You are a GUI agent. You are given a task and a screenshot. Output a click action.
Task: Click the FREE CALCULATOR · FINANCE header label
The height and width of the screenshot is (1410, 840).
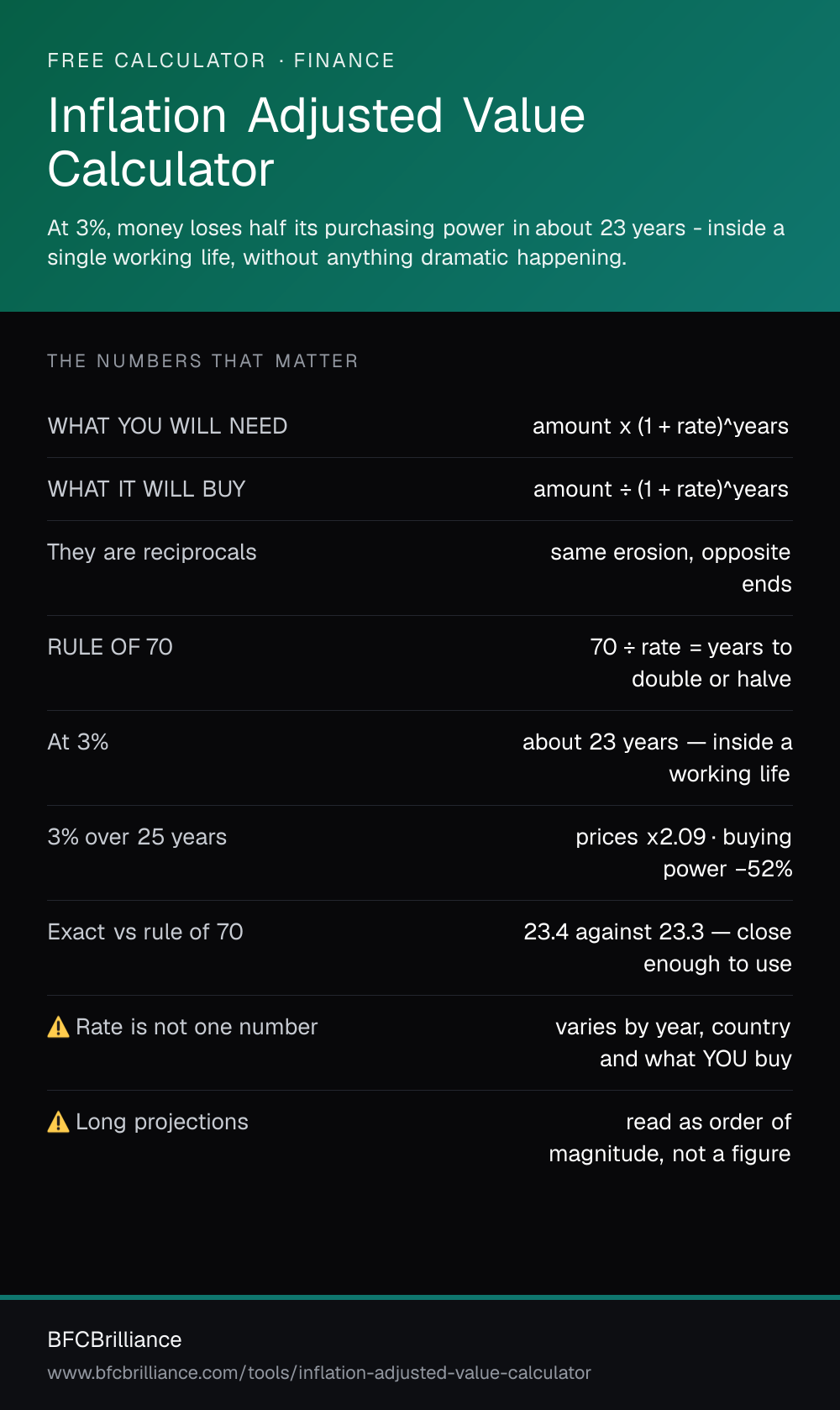(221, 61)
